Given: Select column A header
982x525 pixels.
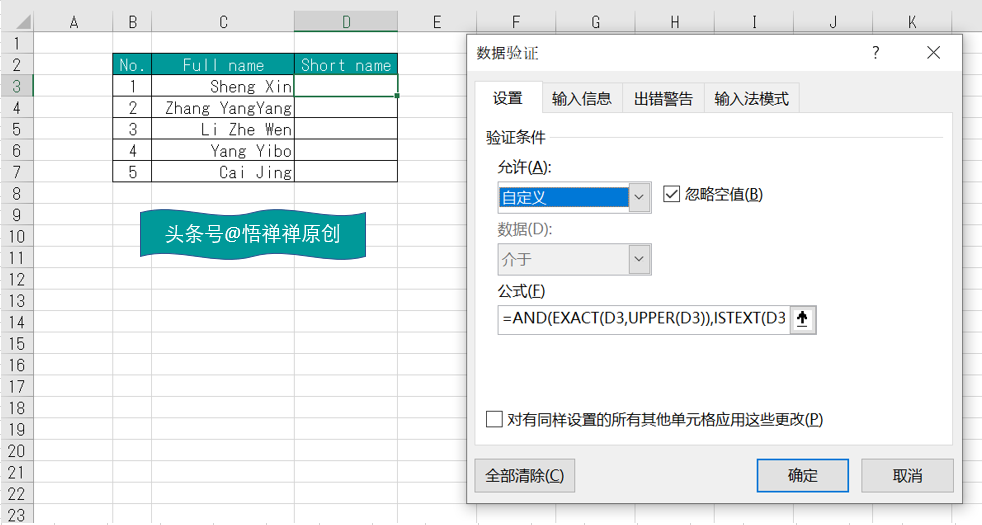Looking at the screenshot, I should pyautogui.click(x=73, y=22).
